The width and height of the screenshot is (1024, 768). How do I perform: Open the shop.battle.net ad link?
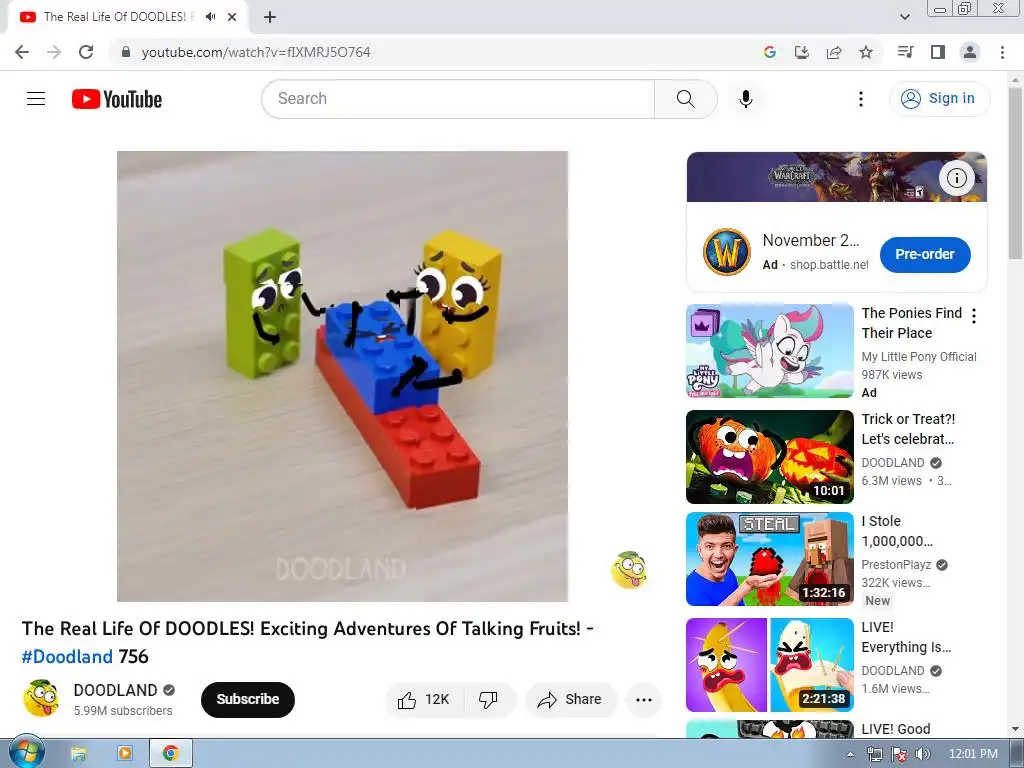[829, 264]
